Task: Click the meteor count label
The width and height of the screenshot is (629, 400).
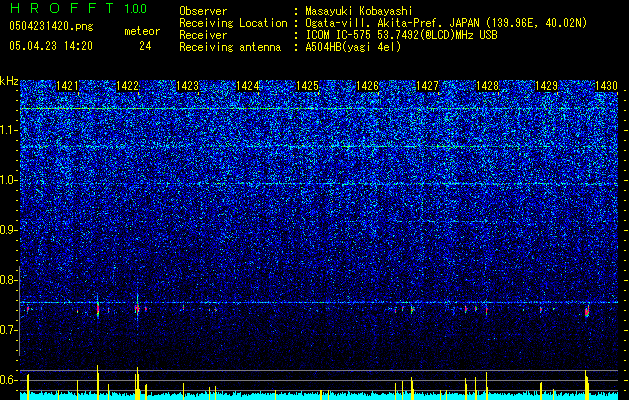Action: coord(142,31)
